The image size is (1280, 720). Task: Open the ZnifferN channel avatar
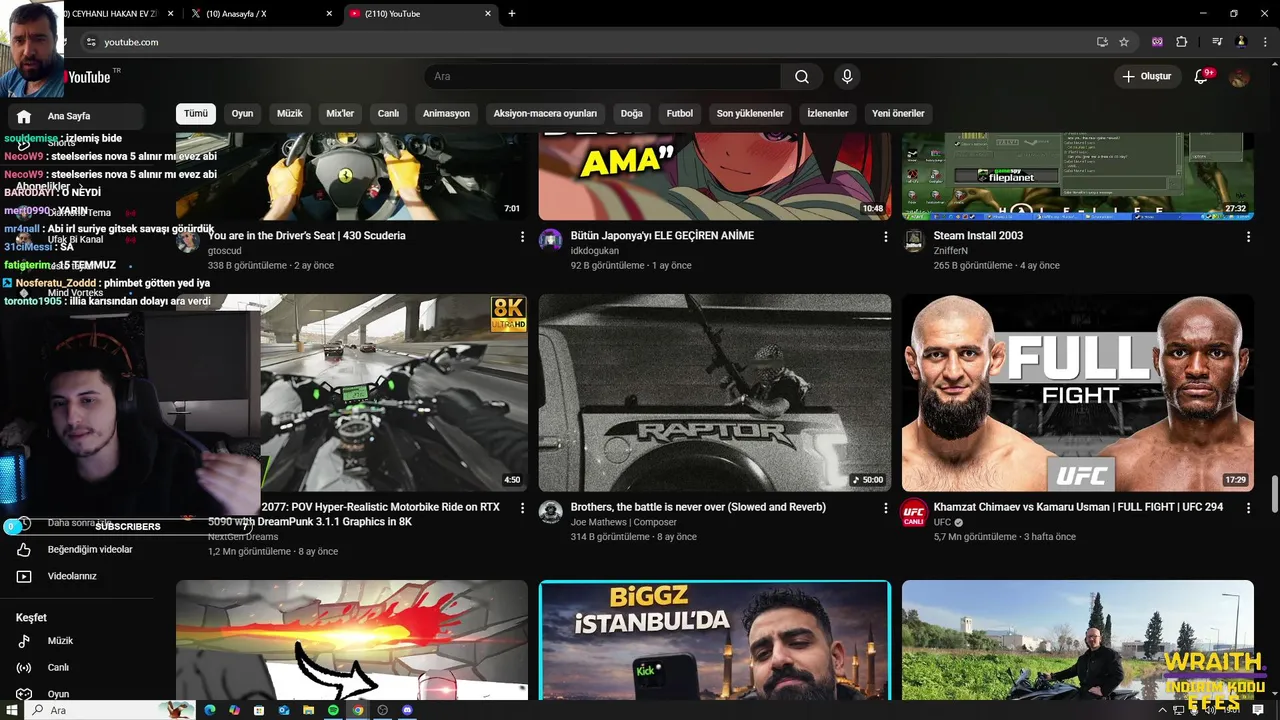pyautogui.click(x=914, y=241)
